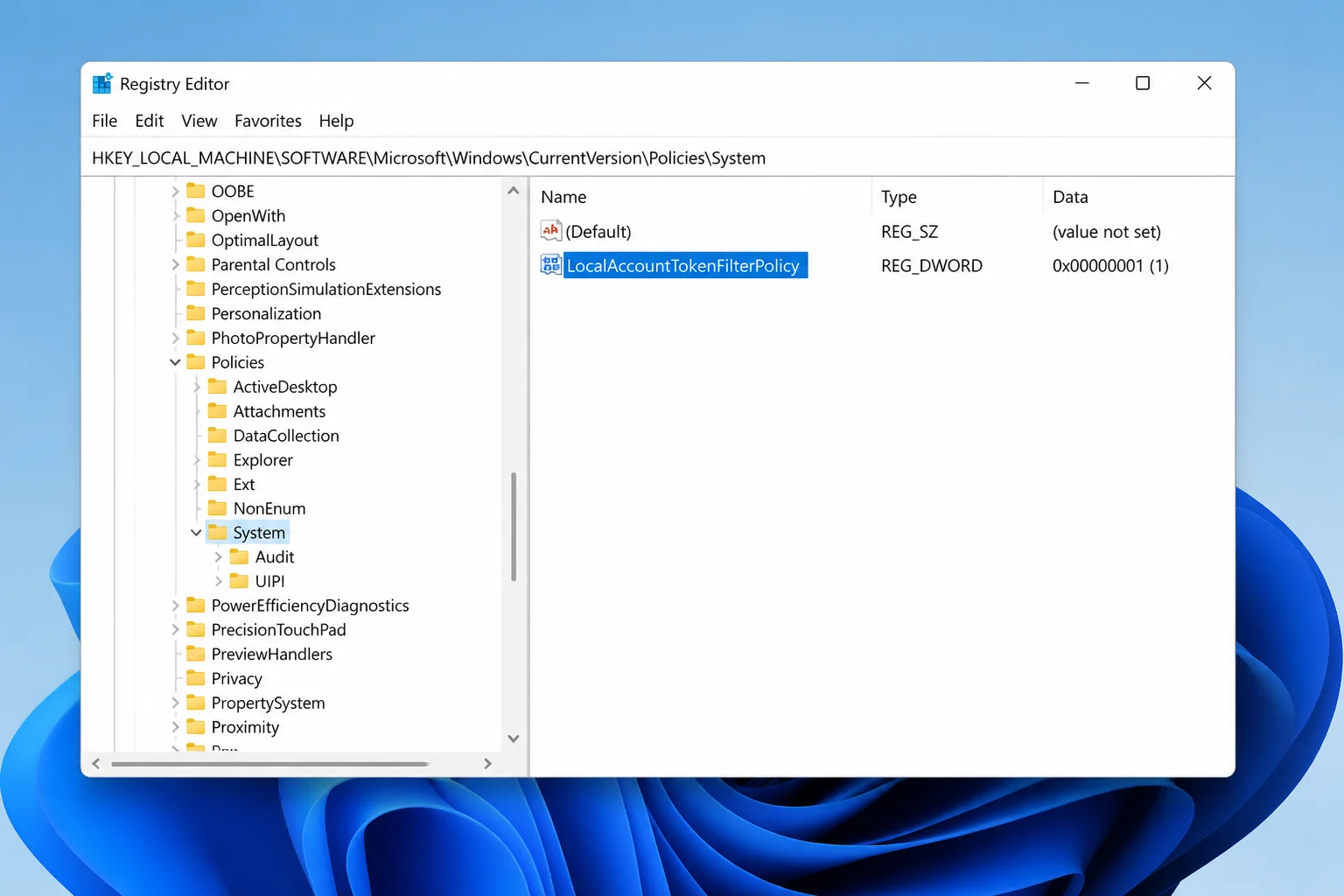This screenshot has width=1344, height=896.
Task: Click the UIPI folder icon
Action: pyautogui.click(x=240, y=581)
